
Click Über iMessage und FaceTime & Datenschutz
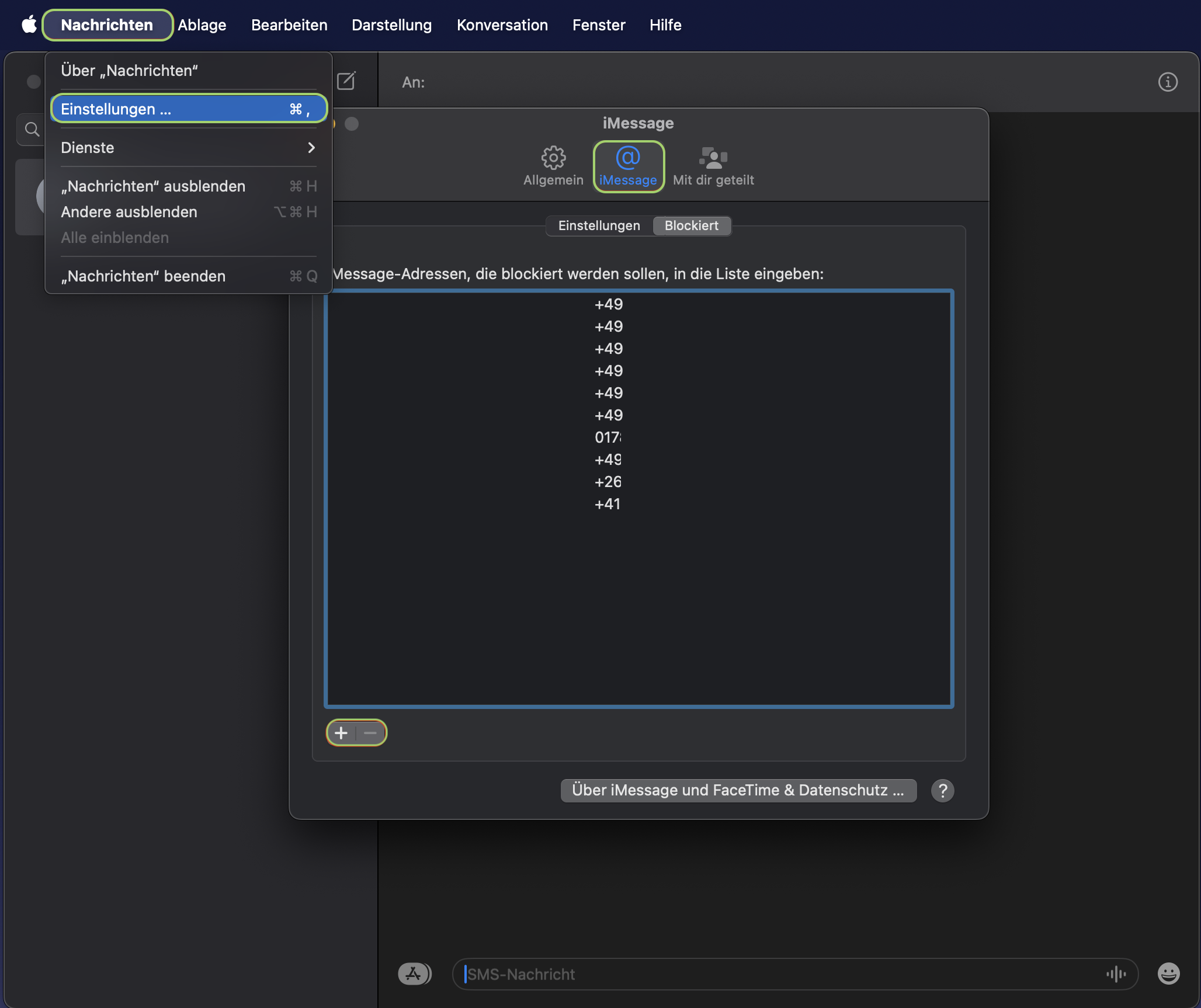(738, 790)
